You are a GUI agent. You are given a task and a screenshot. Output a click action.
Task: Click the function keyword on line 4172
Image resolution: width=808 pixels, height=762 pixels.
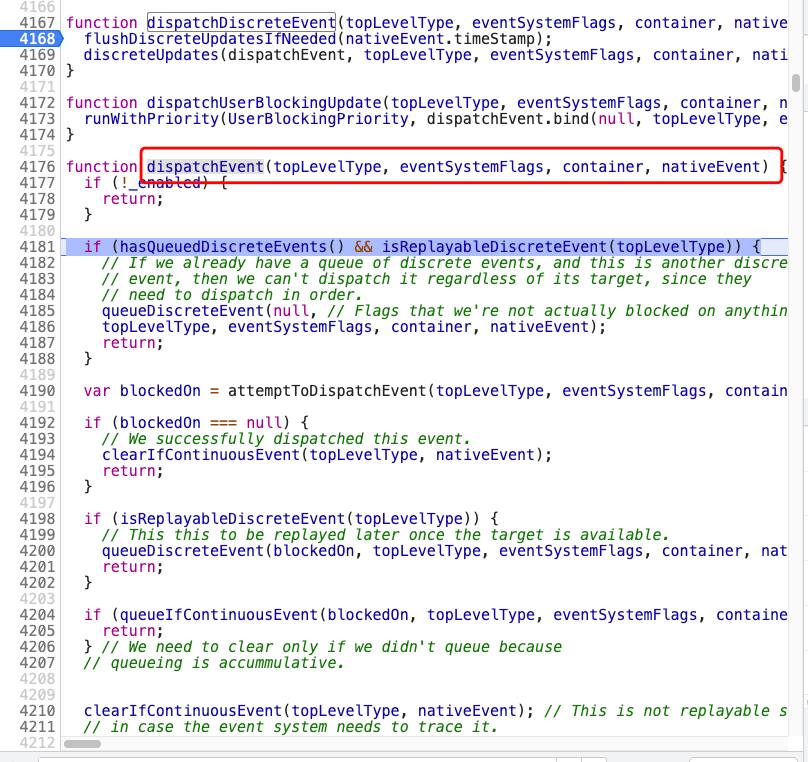click(x=102, y=103)
